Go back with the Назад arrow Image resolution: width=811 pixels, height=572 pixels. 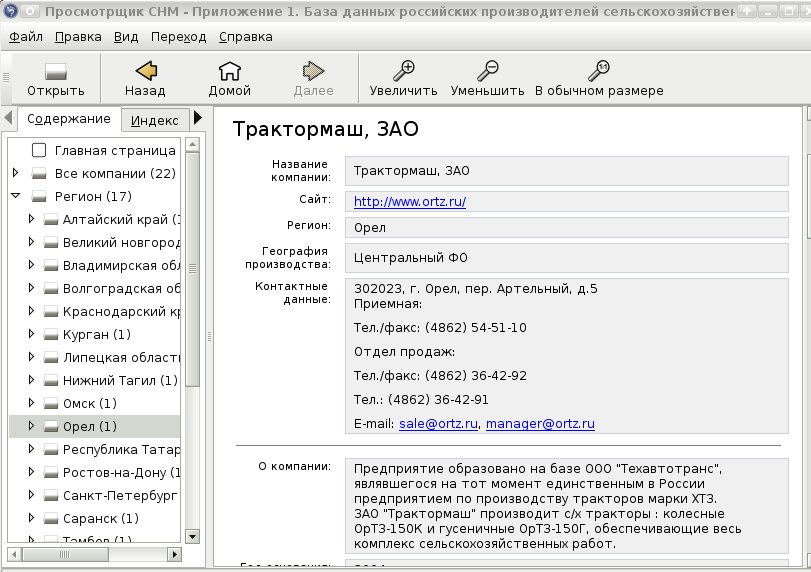click(146, 71)
